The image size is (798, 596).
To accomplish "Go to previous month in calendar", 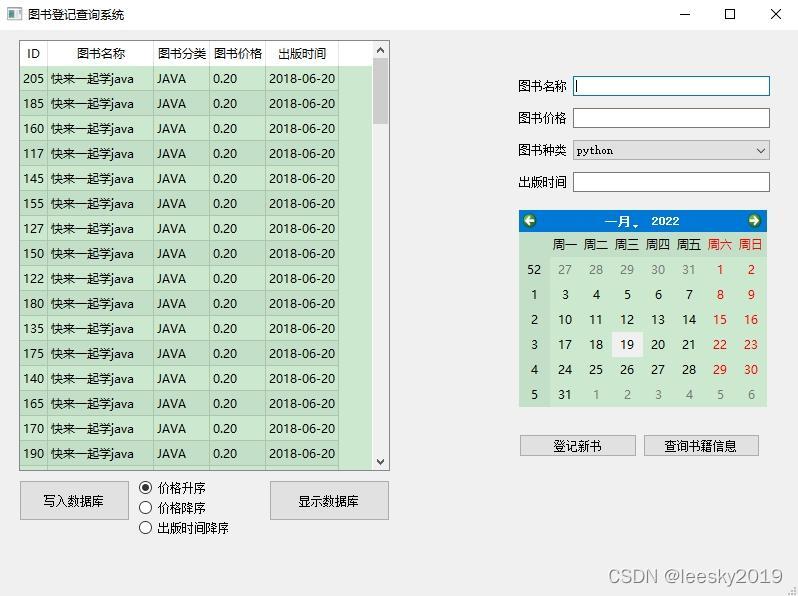I will (530, 221).
